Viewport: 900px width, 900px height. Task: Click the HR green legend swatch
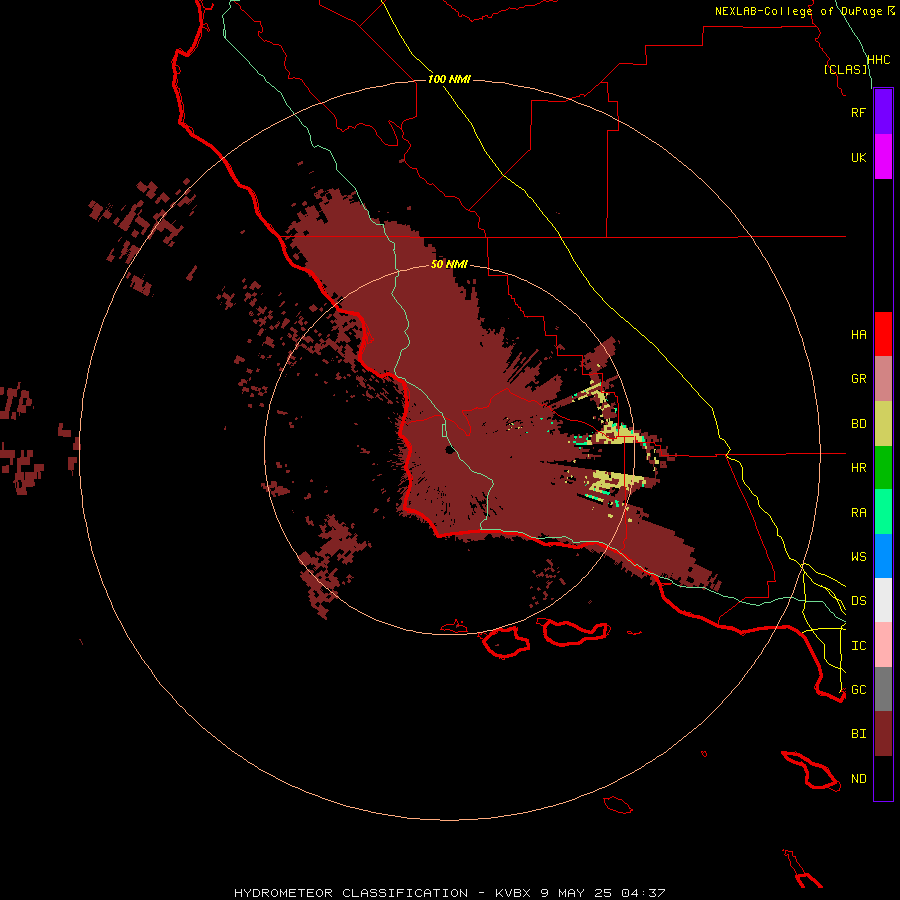pyautogui.click(x=883, y=468)
